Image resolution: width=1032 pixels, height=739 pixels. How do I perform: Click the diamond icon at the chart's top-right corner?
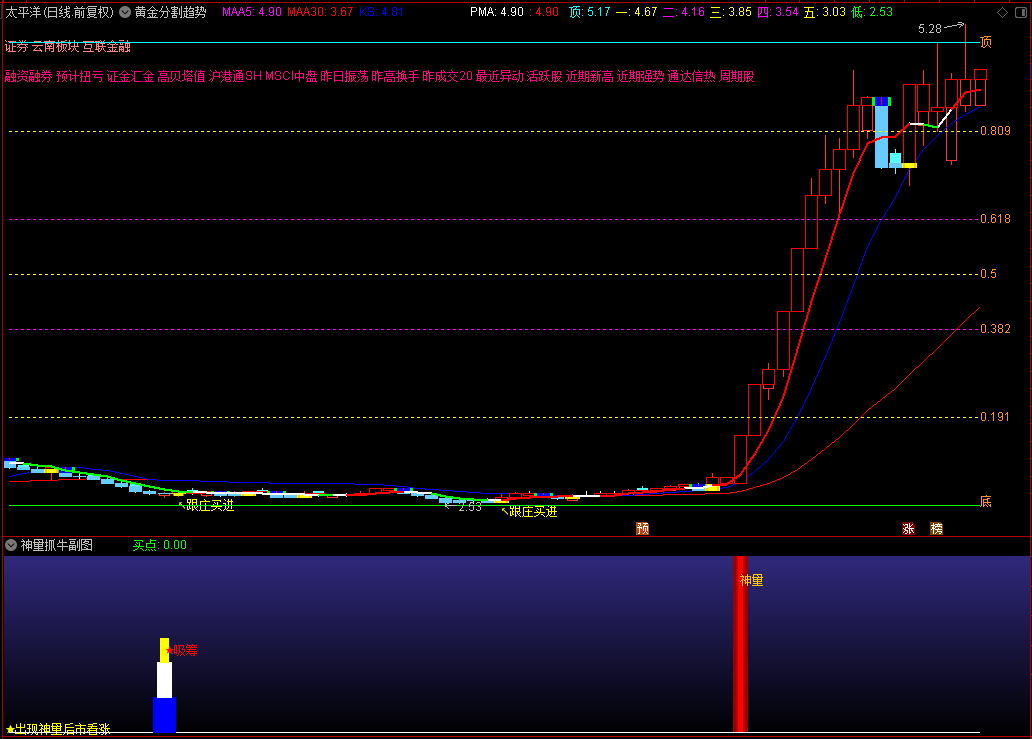click(x=1002, y=13)
